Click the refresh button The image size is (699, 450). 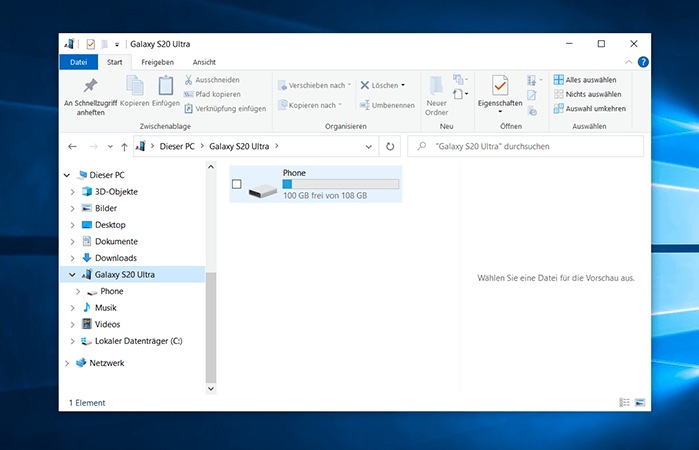[x=390, y=146]
